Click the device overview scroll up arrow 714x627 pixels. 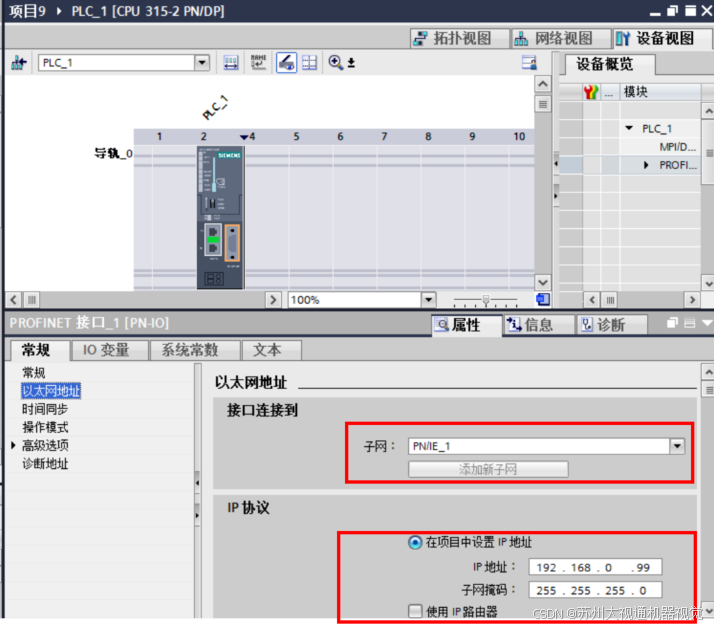[708, 111]
